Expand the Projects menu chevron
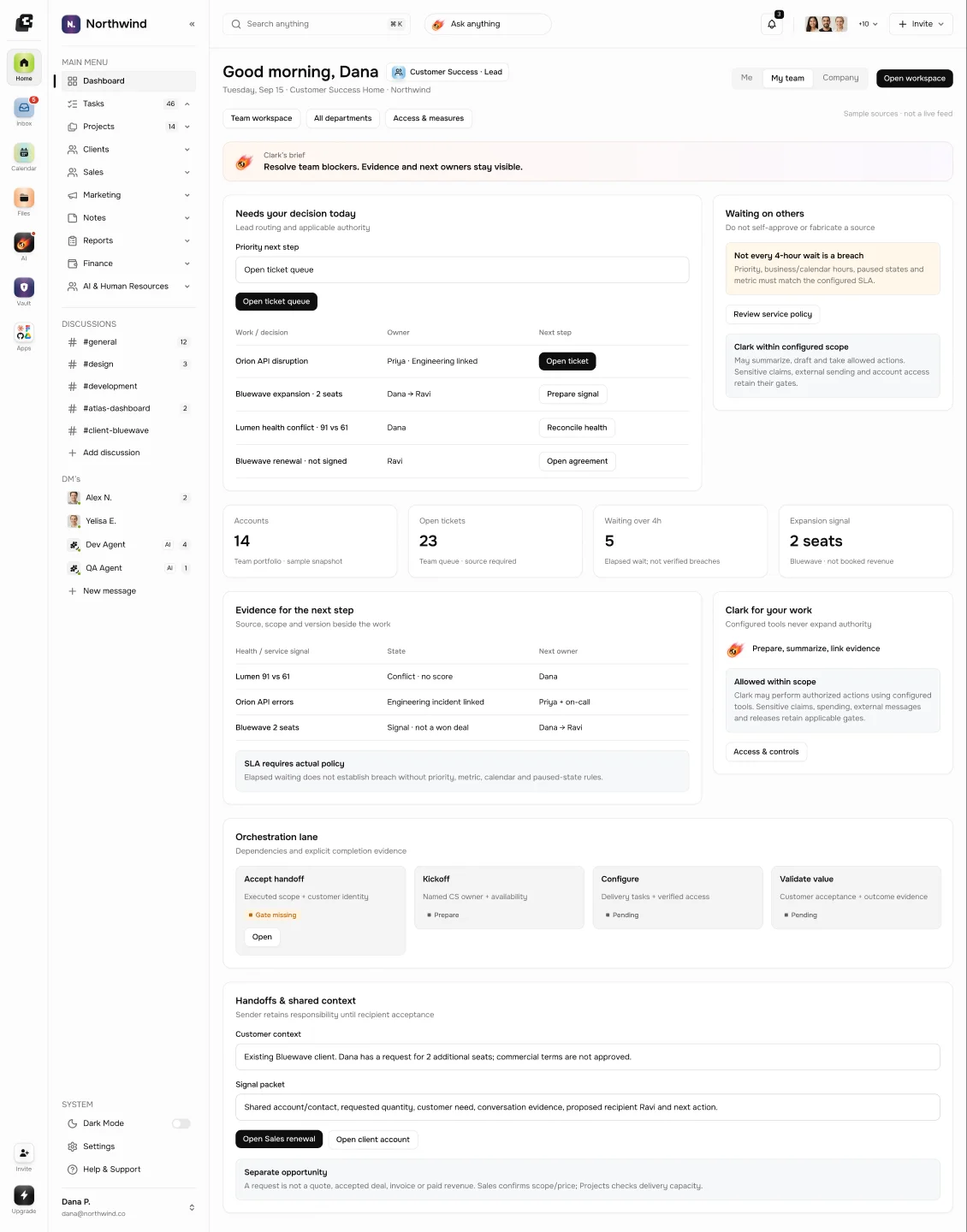 click(187, 127)
